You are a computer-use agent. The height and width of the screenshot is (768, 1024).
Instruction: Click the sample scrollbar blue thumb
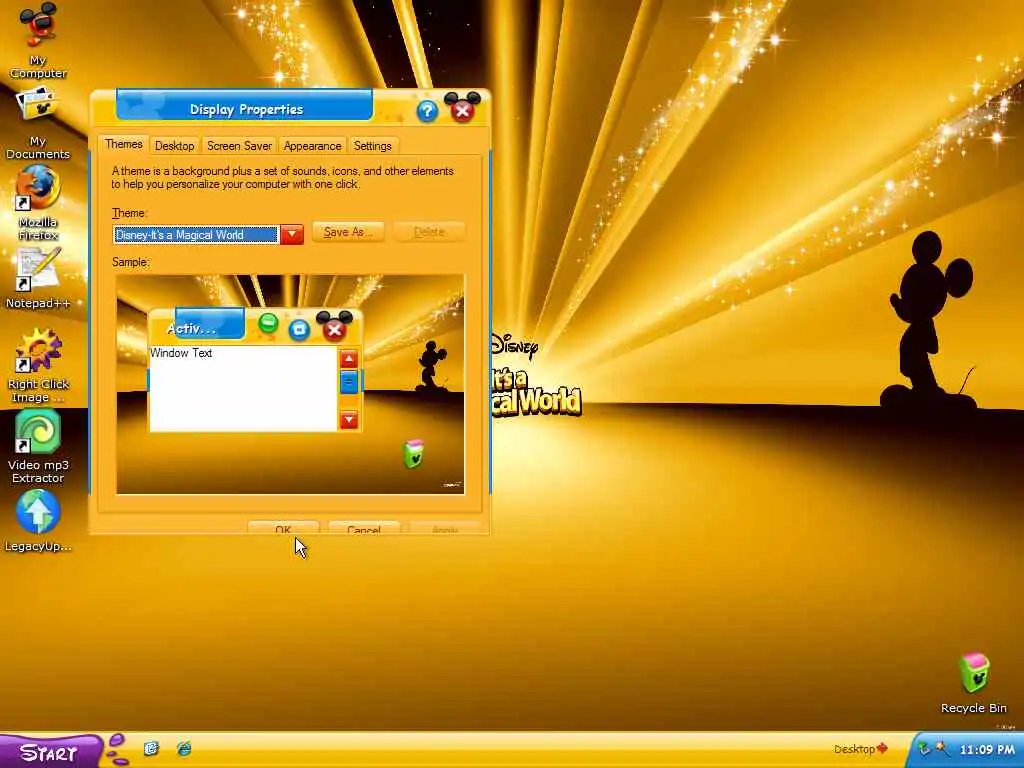[349, 382]
